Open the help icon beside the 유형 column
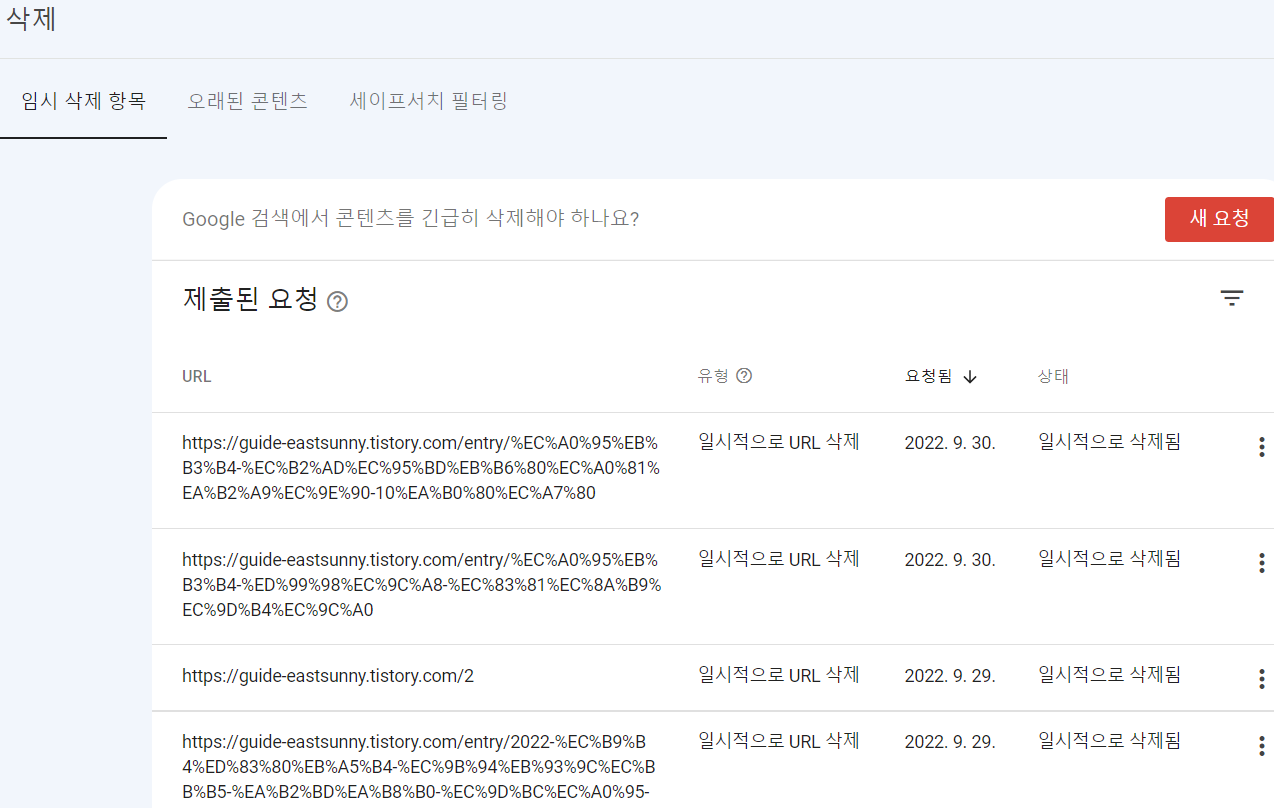Image resolution: width=1274 pixels, height=808 pixels. (743, 374)
